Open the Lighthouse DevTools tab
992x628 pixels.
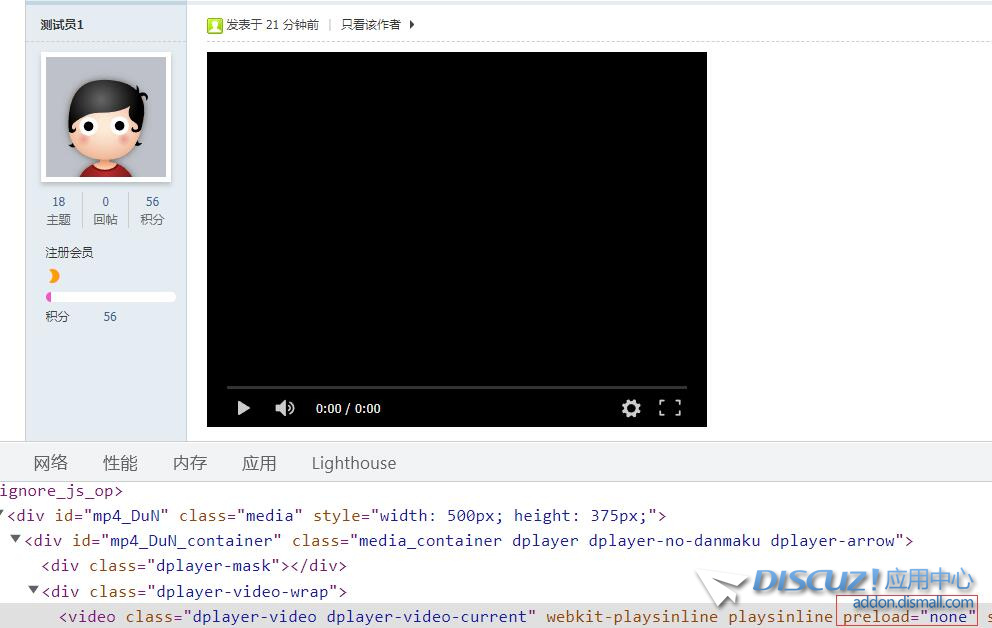353,463
